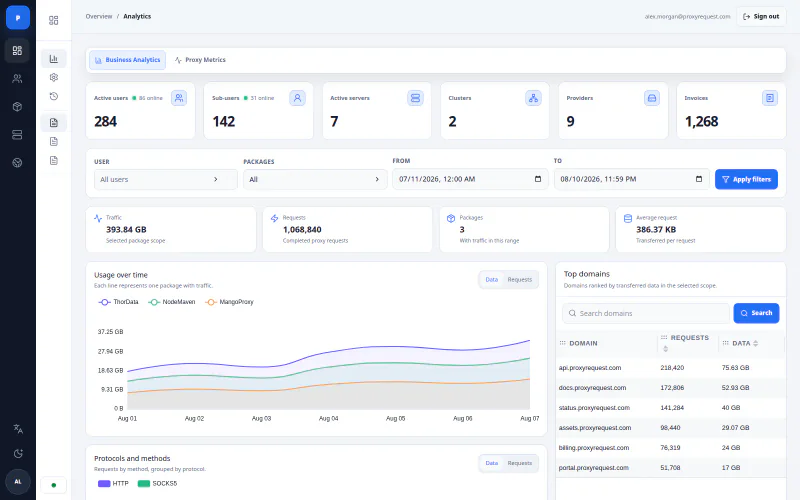Open the globe network icon in dark sidebar
This screenshot has height=500, width=800.
pyautogui.click(x=17, y=163)
